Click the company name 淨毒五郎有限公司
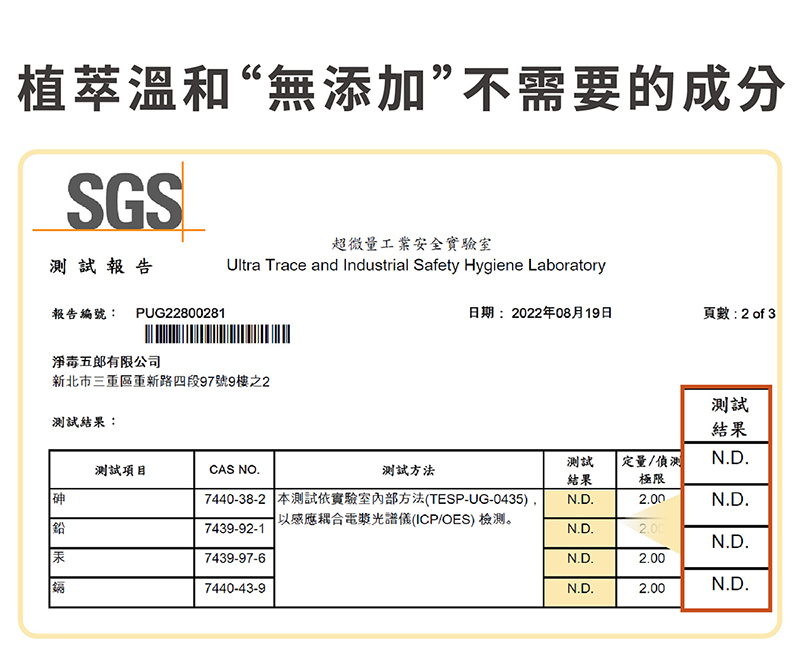 click(106, 361)
